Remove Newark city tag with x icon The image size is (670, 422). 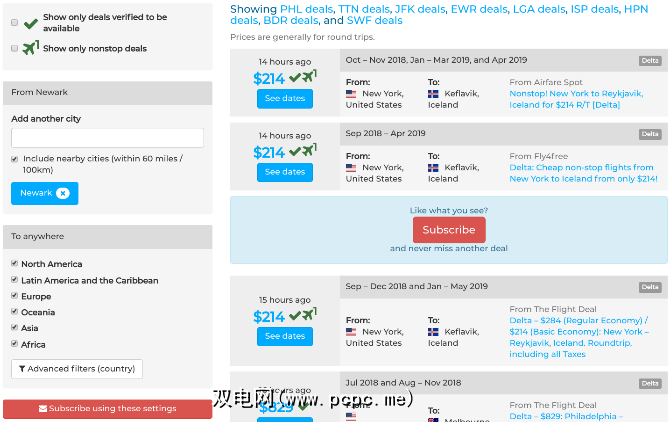(x=63, y=193)
